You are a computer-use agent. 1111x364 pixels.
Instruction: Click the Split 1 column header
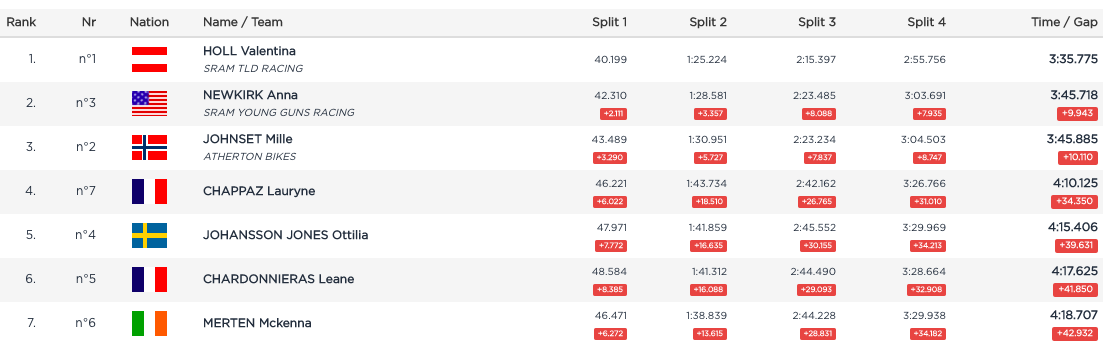609,22
